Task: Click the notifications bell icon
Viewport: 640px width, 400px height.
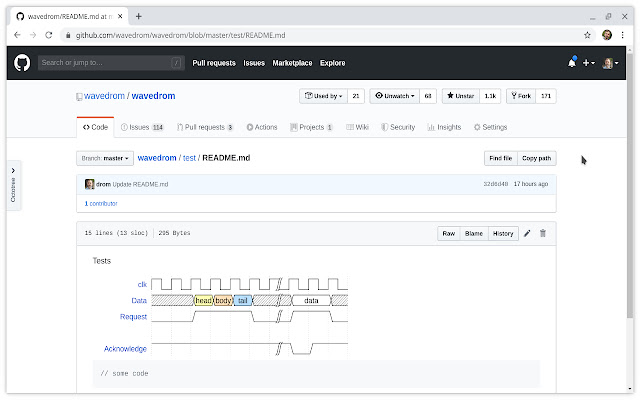Action: (572, 62)
